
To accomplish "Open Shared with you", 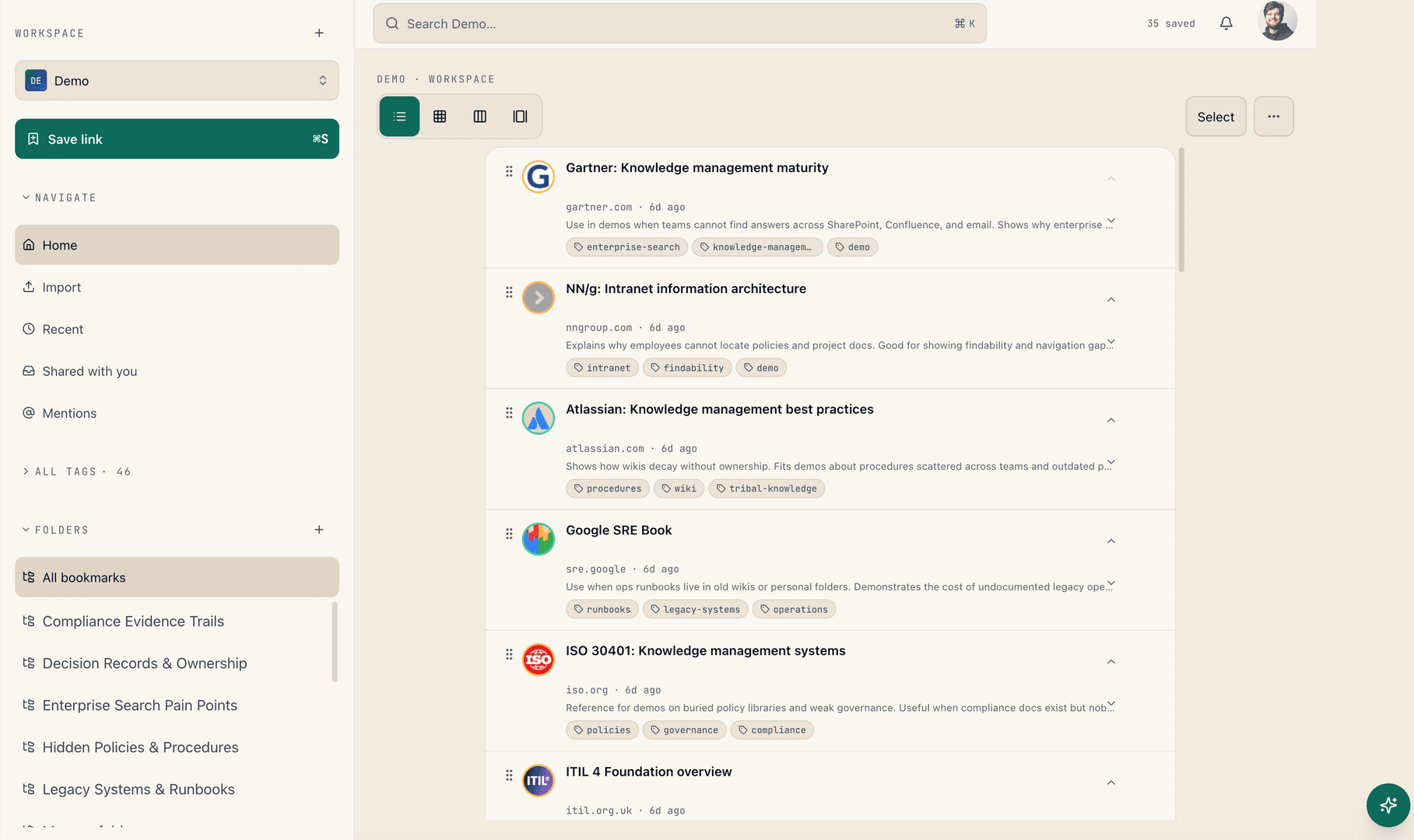I will point(177,371).
